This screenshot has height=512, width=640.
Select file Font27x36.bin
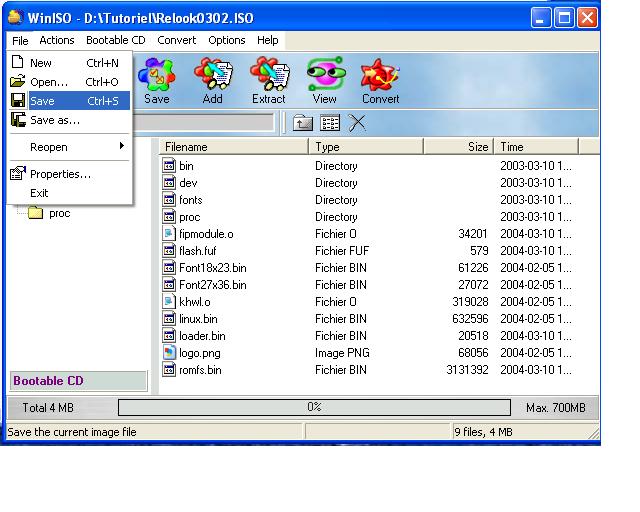(367, 285)
